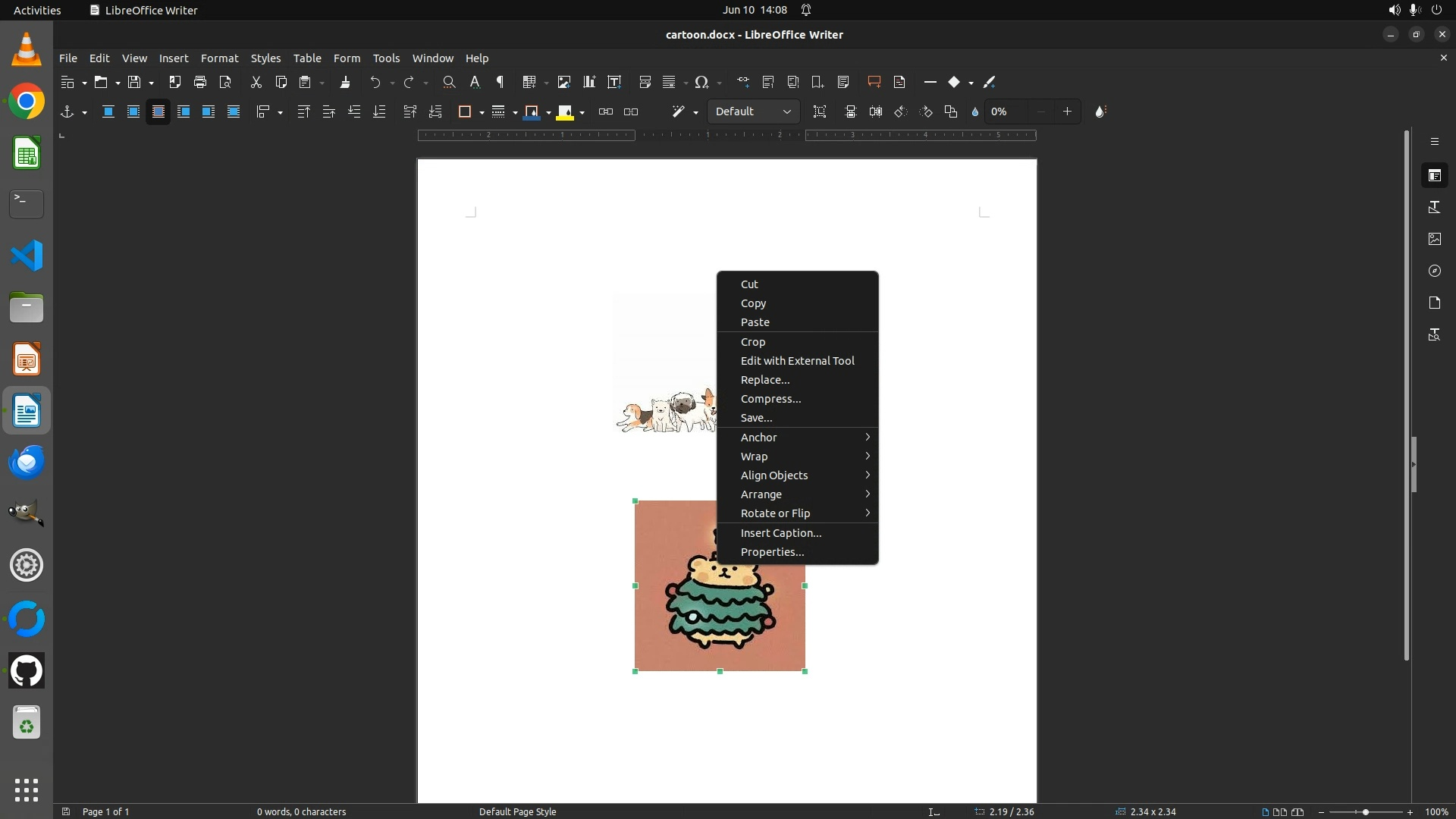
Task: Enable Optimal page wrap mode
Action: (158, 111)
